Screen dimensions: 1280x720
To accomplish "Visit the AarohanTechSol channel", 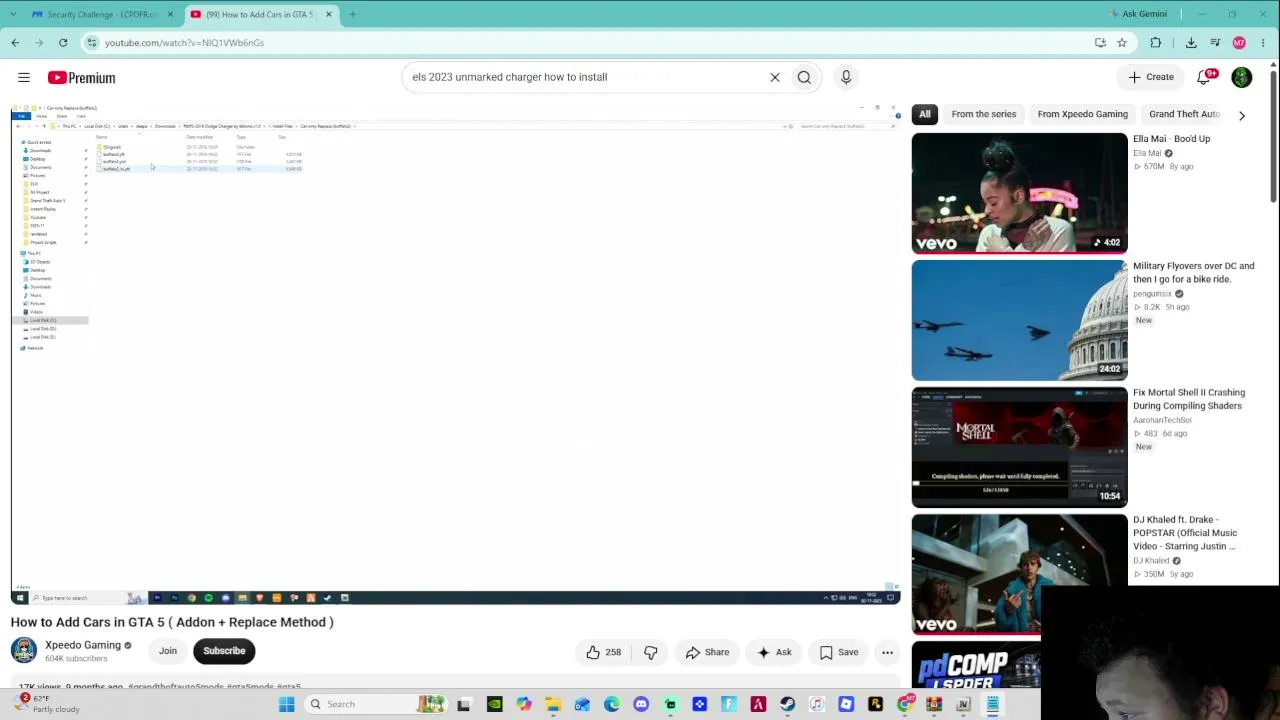I will click(1161, 420).
